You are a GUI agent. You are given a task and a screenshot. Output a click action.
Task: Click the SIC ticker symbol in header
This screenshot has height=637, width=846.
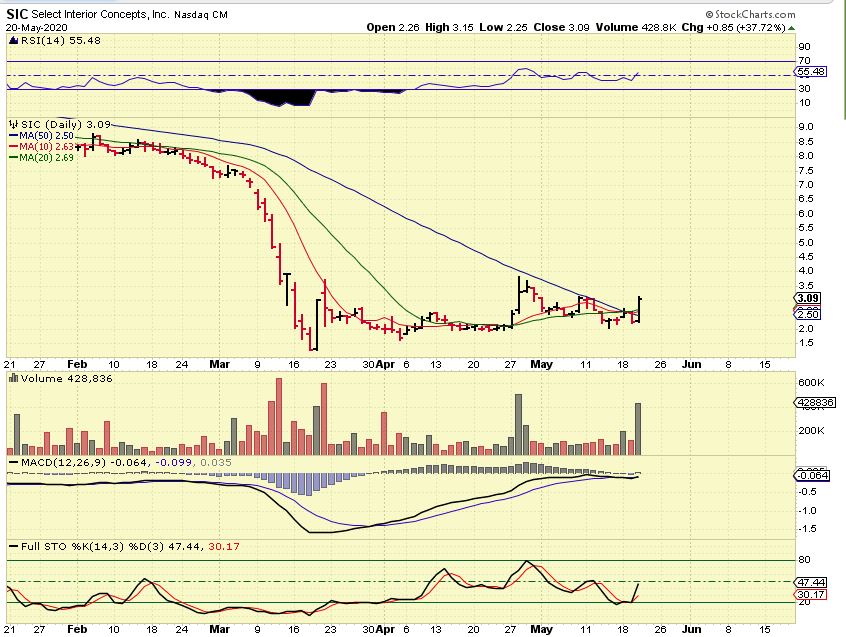(17, 15)
